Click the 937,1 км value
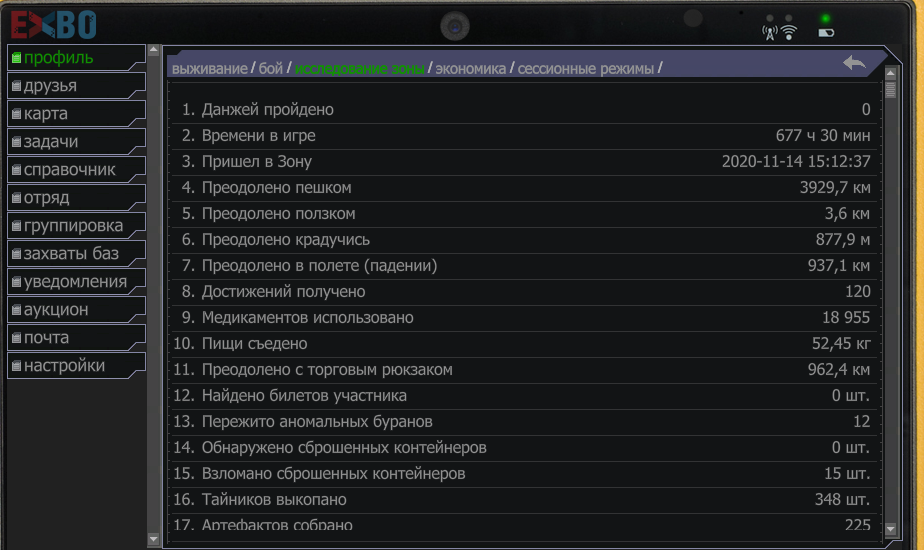Screen dimensions: 924x550 pyautogui.click(x=839, y=265)
